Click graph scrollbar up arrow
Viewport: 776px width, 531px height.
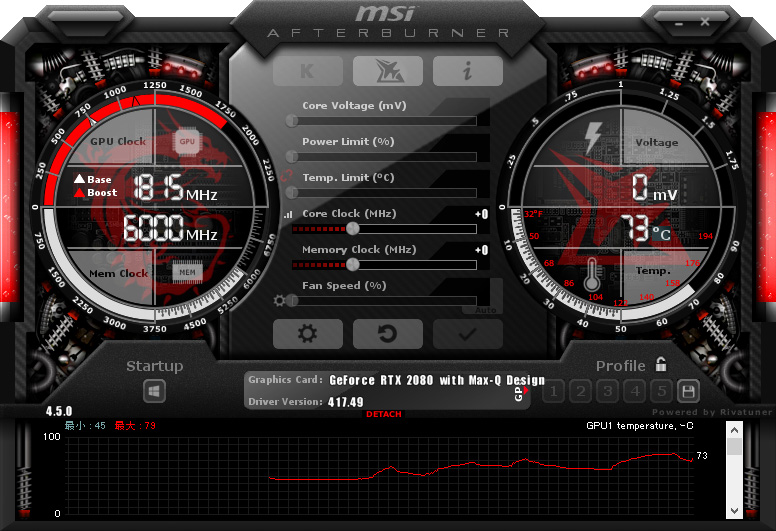point(734,430)
